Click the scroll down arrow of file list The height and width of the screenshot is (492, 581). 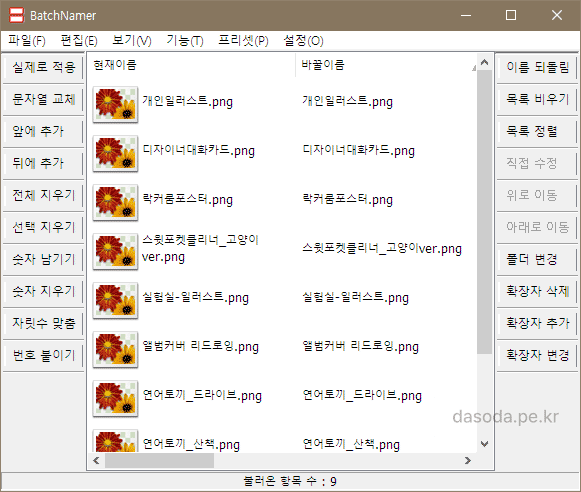tap(484, 444)
